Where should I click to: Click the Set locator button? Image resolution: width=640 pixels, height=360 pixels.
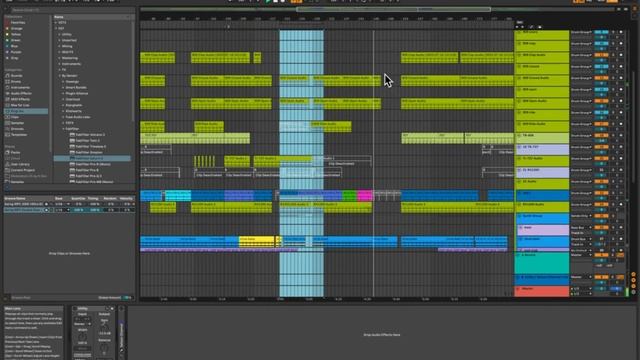click(520, 22)
